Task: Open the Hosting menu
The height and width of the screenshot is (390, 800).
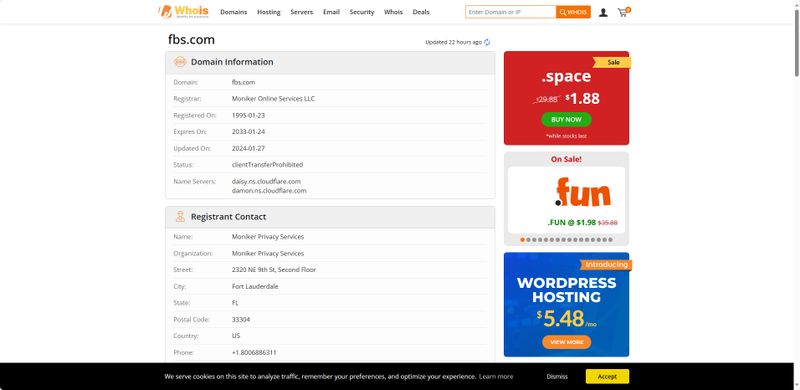Action: [x=269, y=12]
